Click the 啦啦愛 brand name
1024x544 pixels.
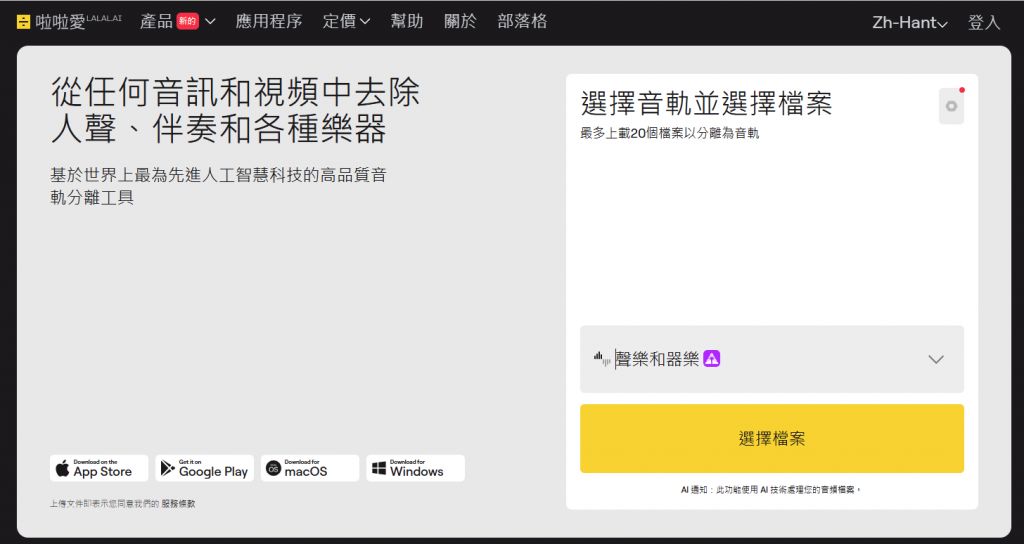(x=61, y=22)
